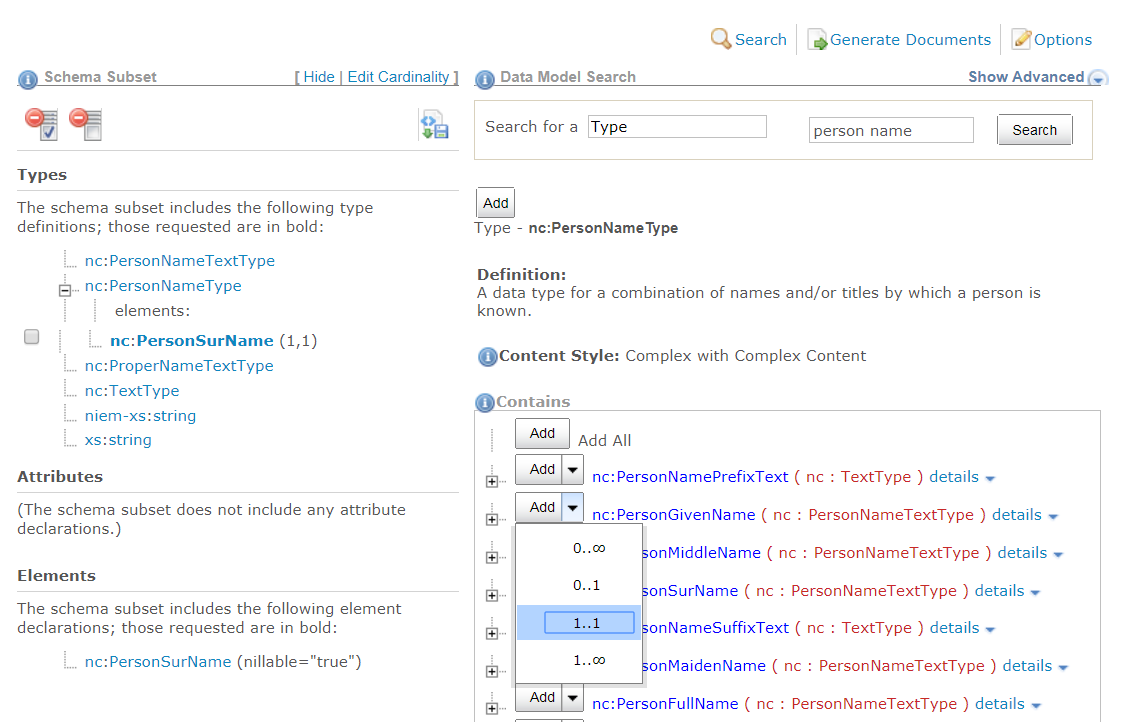The height and width of the screenshot is (722, 1123).
Task: Click the Options pencil icon
Action: pos(1021,40)
